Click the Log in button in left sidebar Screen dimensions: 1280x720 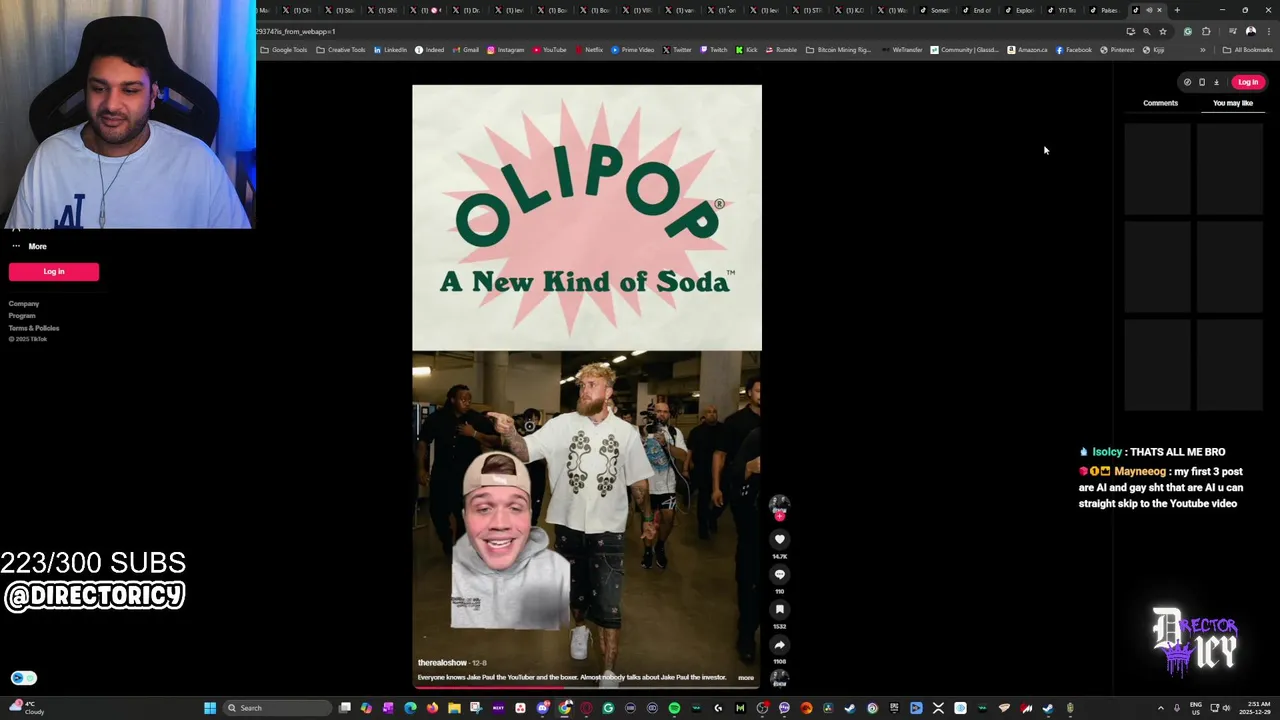coord(54,272)
